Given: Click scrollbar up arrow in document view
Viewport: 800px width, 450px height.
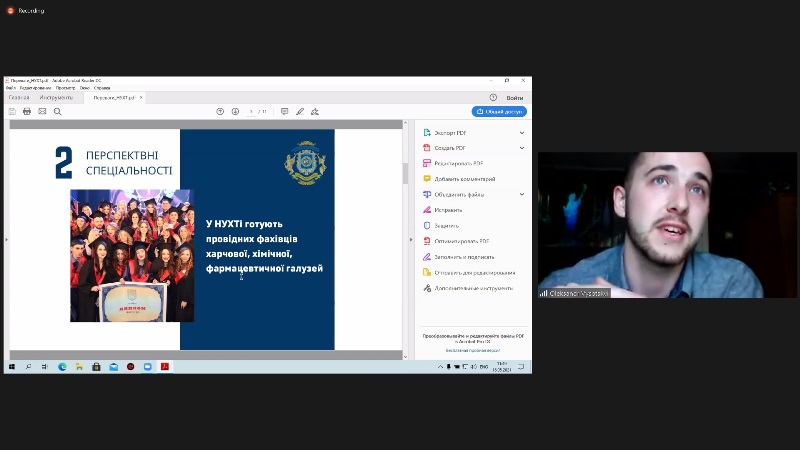Looking at the screenshot, I should click(406, 122).
